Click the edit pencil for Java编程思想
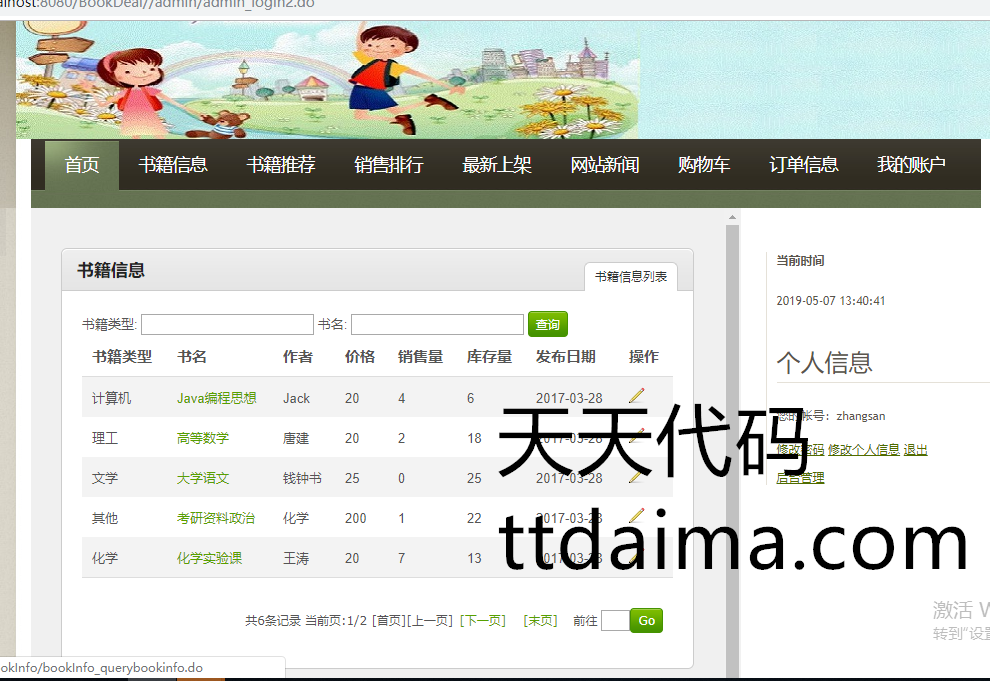 click(637, 396)
